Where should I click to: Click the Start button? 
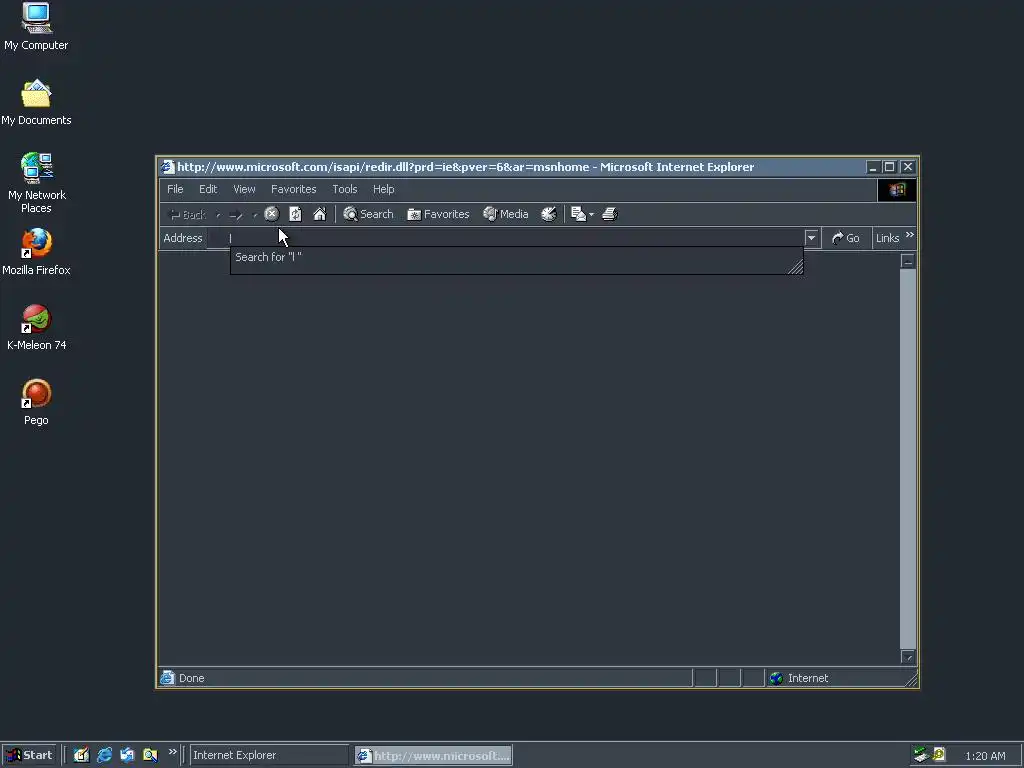tap(29, 755)
